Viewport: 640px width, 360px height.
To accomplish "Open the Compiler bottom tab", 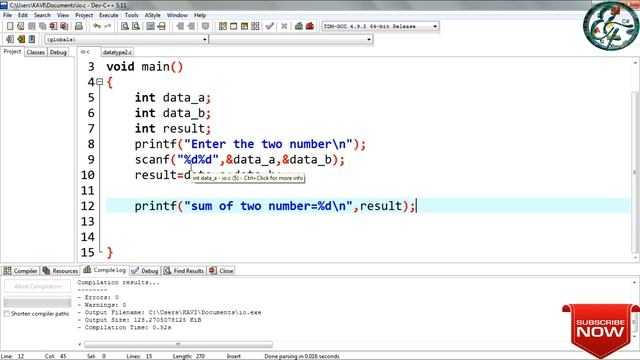I will click(20, 271).
